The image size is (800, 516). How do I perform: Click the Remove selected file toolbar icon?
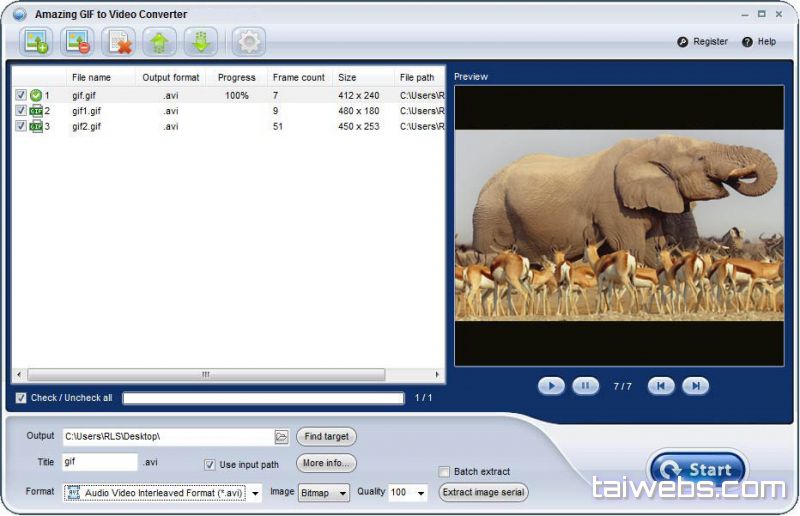pyautogui.click(x=77, y=42)
